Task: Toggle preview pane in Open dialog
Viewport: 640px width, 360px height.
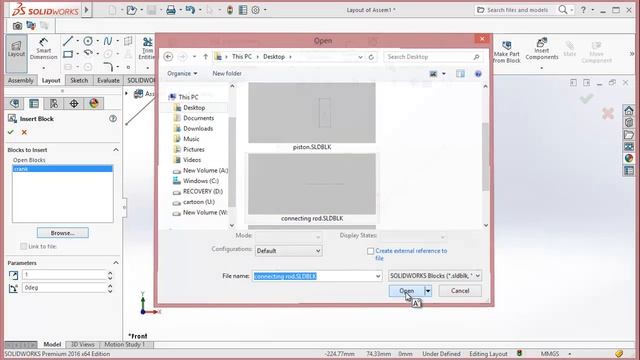Action: pyautogui.click(x=460, y=73)
